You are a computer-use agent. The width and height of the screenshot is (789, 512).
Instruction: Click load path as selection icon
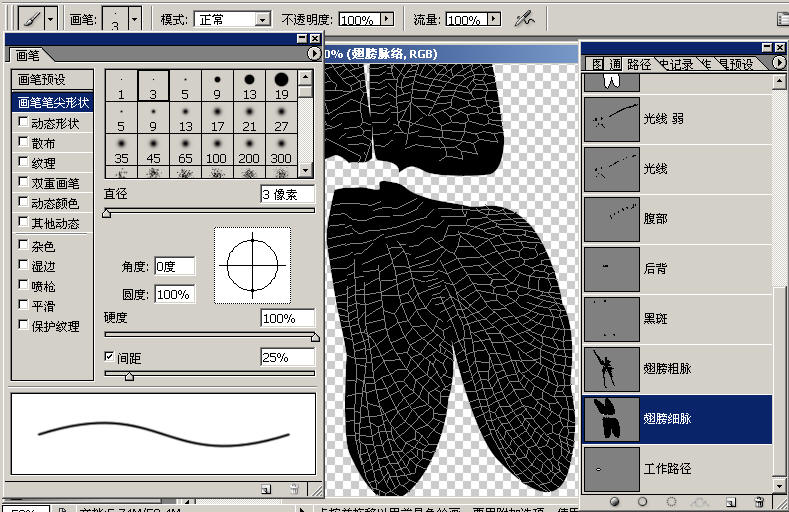pyautogui.click(x=671, y=501)
